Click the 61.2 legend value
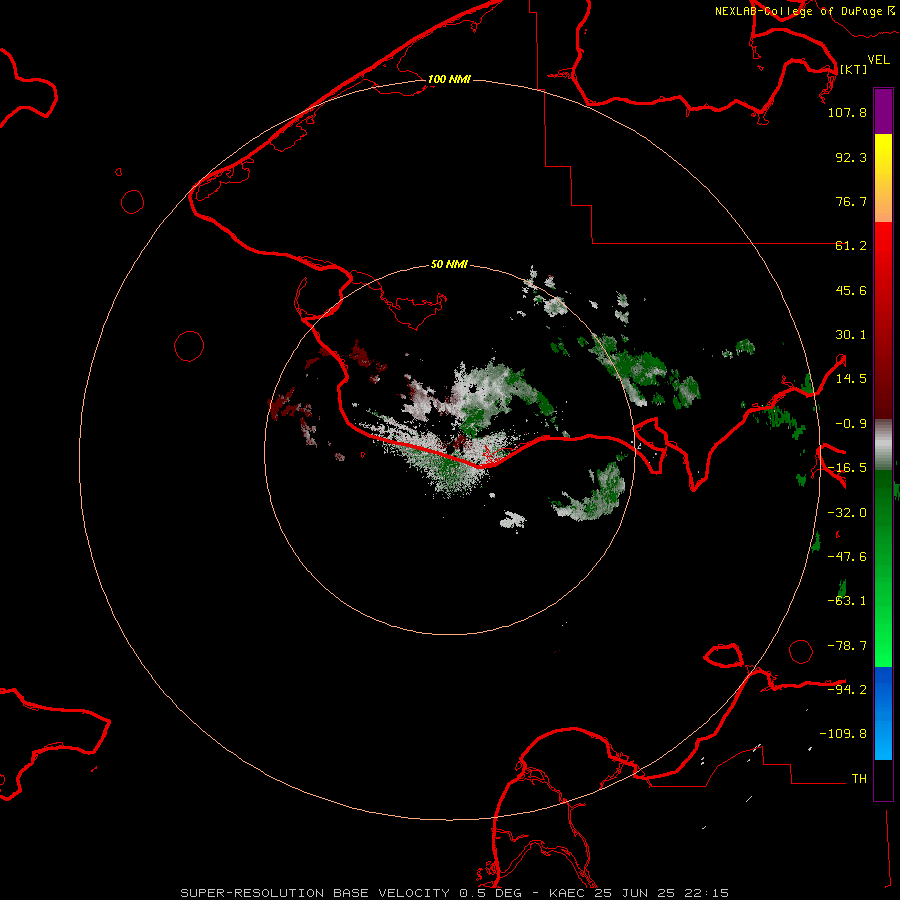The height and width of the screenshot is (900, 900). coord(851,246)
